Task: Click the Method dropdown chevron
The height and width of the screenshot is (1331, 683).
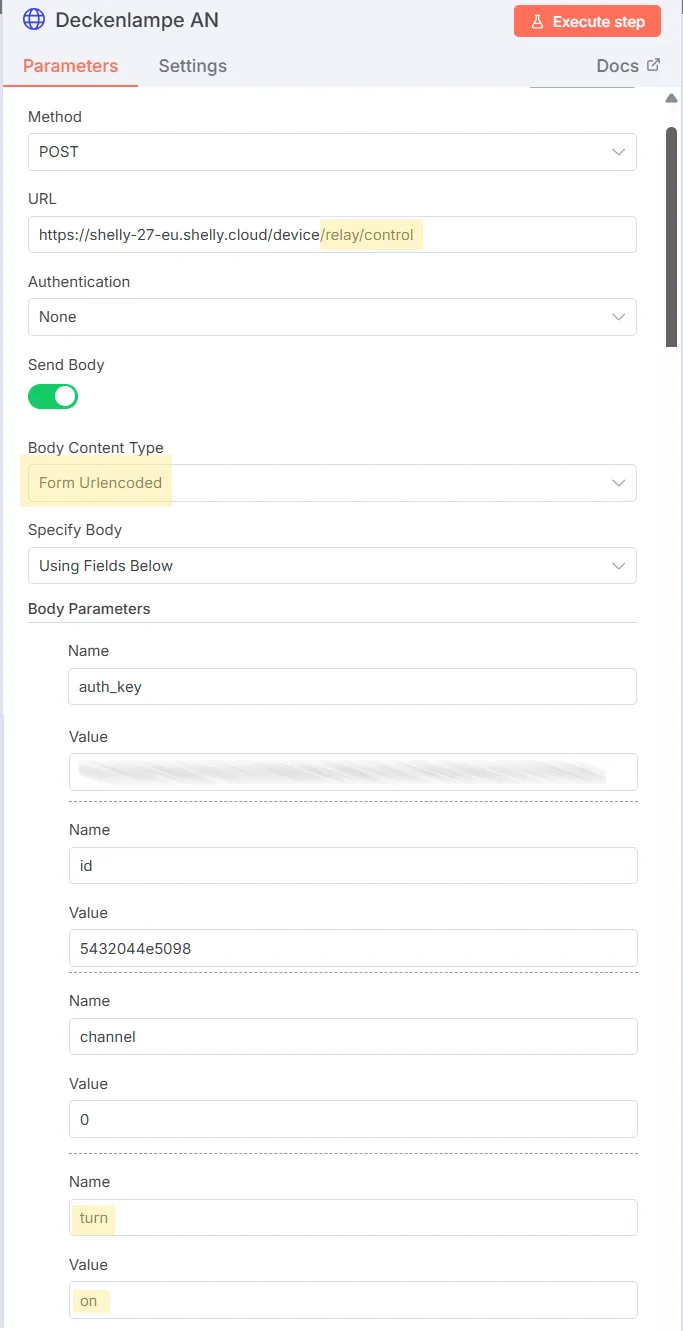Action: pos(620,151)
